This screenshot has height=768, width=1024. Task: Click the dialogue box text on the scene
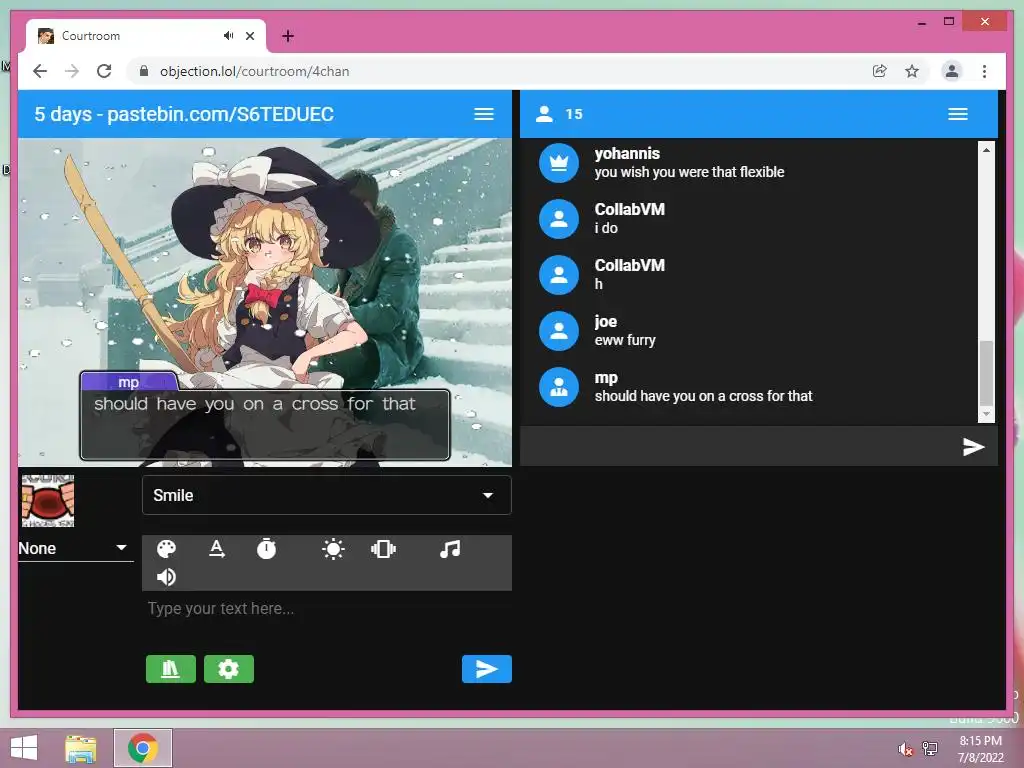point(255,404)
